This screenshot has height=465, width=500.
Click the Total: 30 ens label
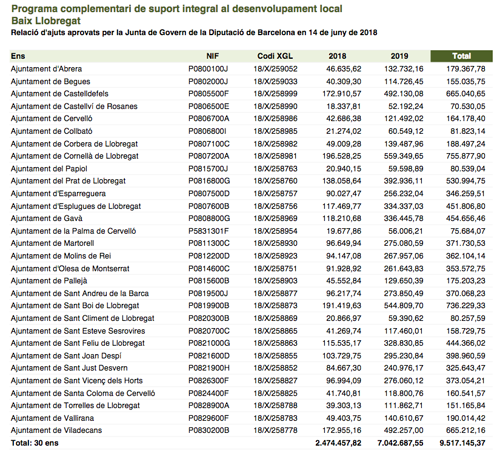tap(35, 443)
